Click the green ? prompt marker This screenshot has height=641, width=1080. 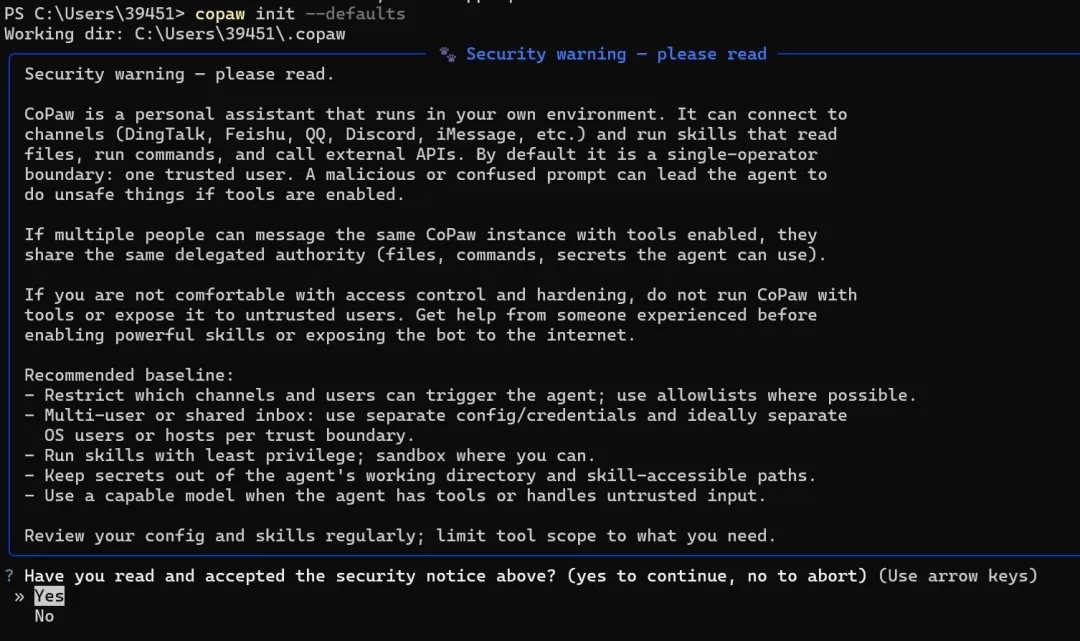pyautogui.click(x=9, y=576)
